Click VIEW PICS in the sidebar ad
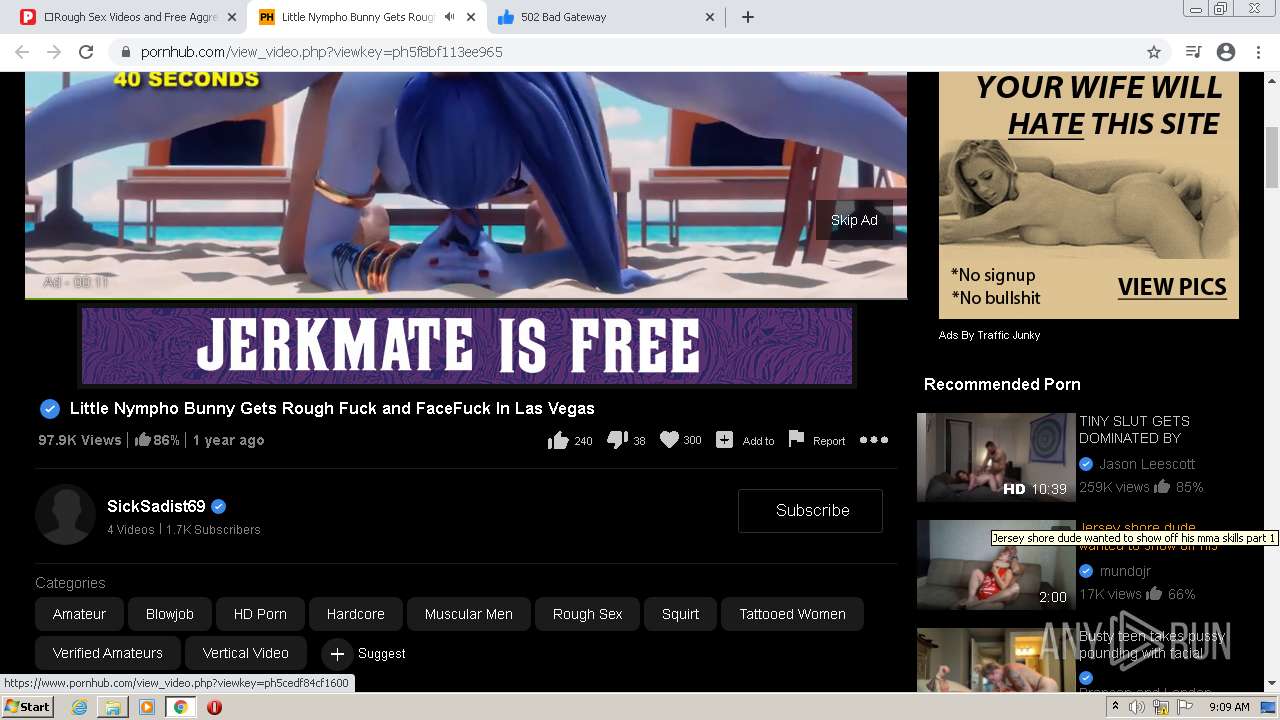The image size is (1280, 720). (1172, 287)
